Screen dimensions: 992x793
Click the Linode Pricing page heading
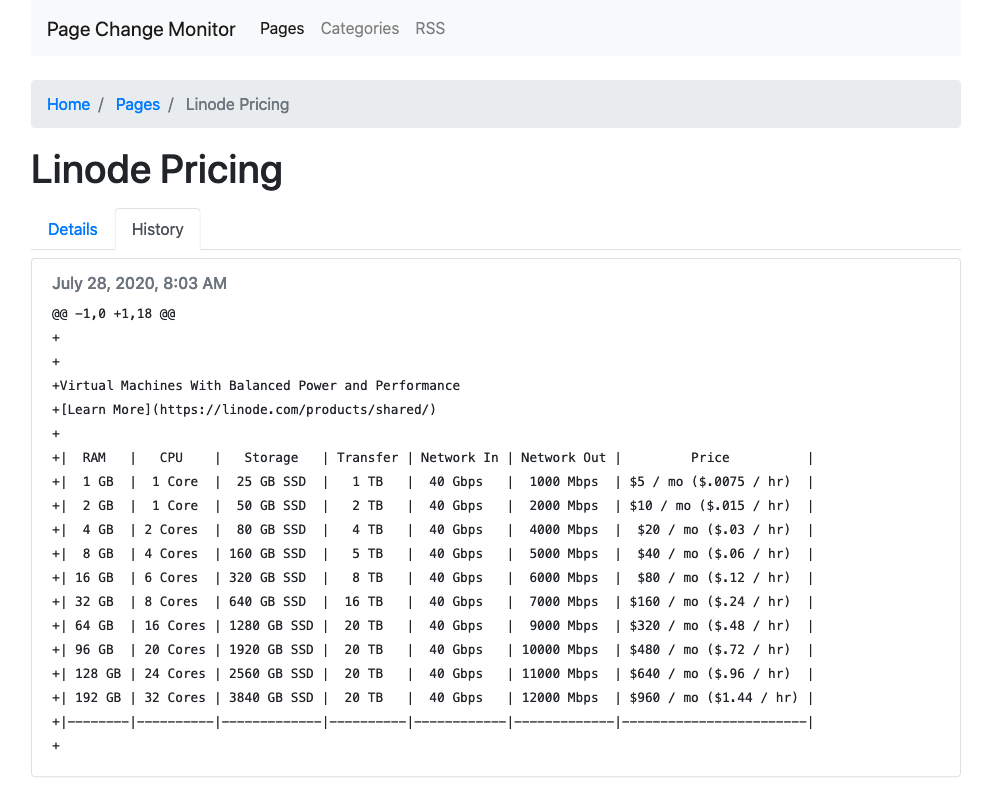(x=157, y=170)
